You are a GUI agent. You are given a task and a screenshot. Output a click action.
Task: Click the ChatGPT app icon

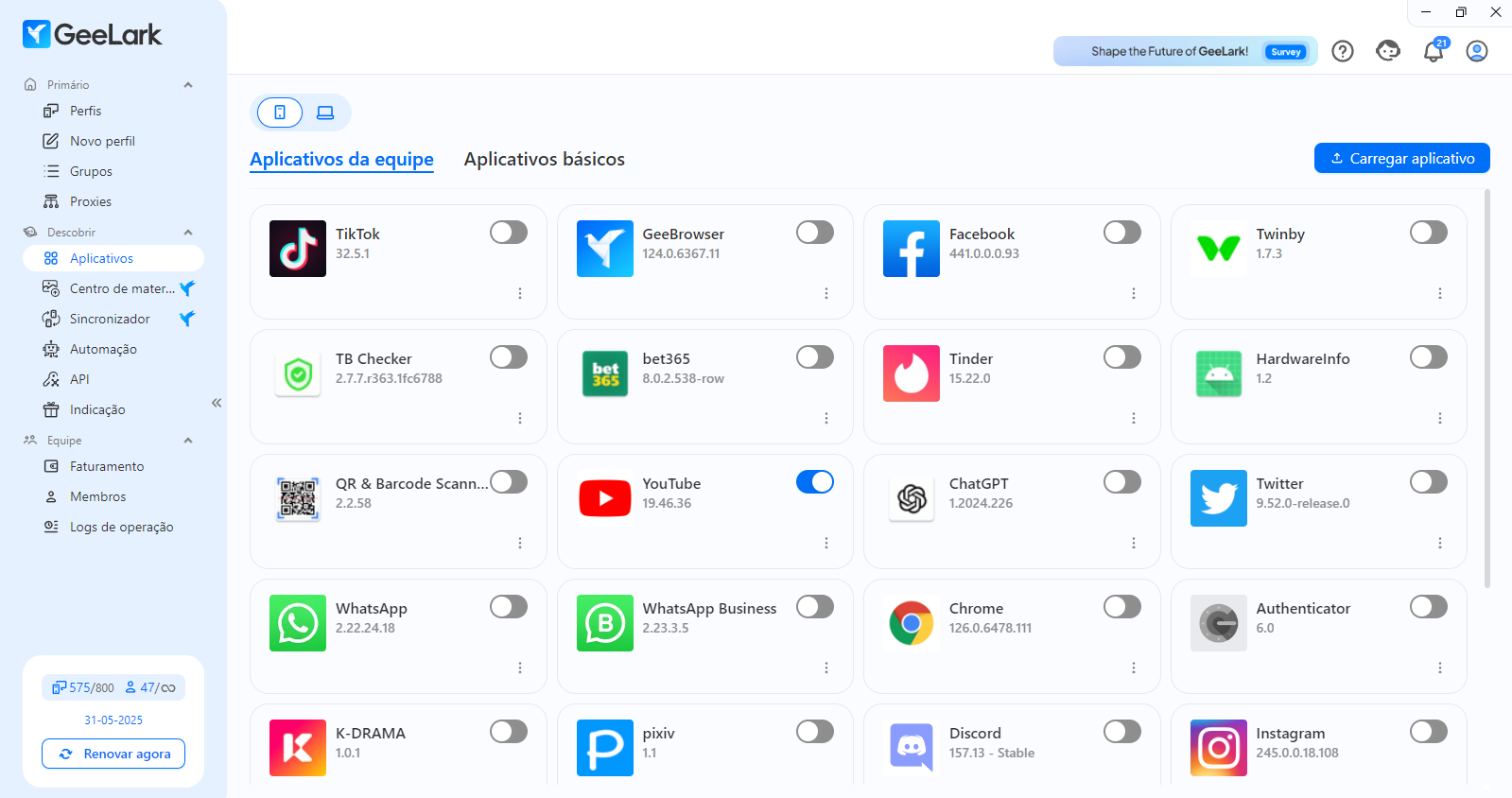[912, 498]
